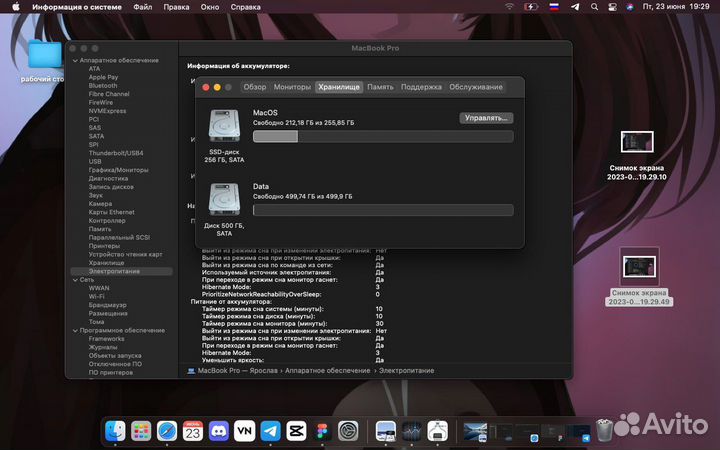Open the Apple menu
This screenshot has height=450, width=720.
point(16,7)
